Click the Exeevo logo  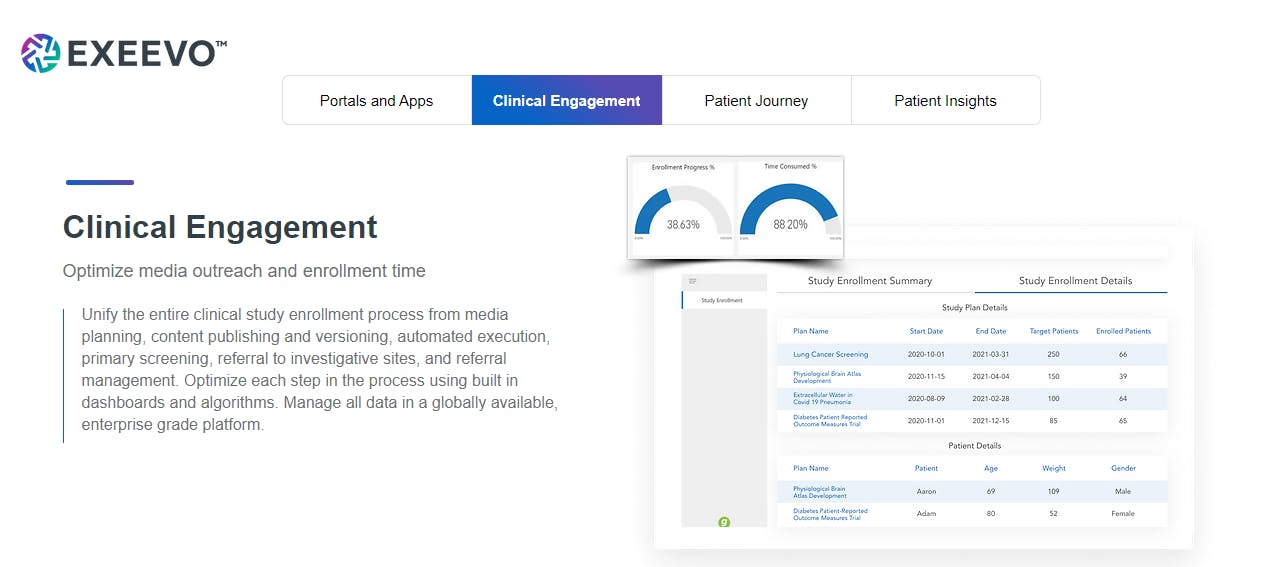pos(123,53)
